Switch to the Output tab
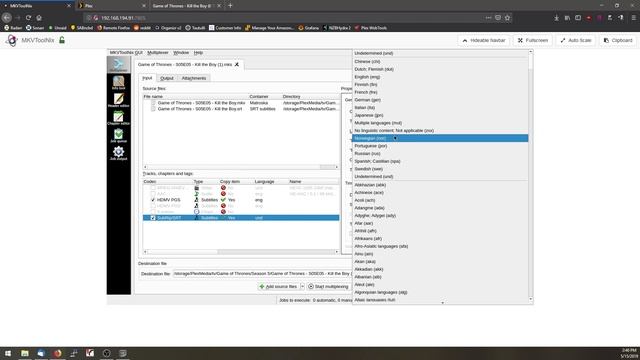Viewport: 640px width, 360px height. tap(167, 78)
